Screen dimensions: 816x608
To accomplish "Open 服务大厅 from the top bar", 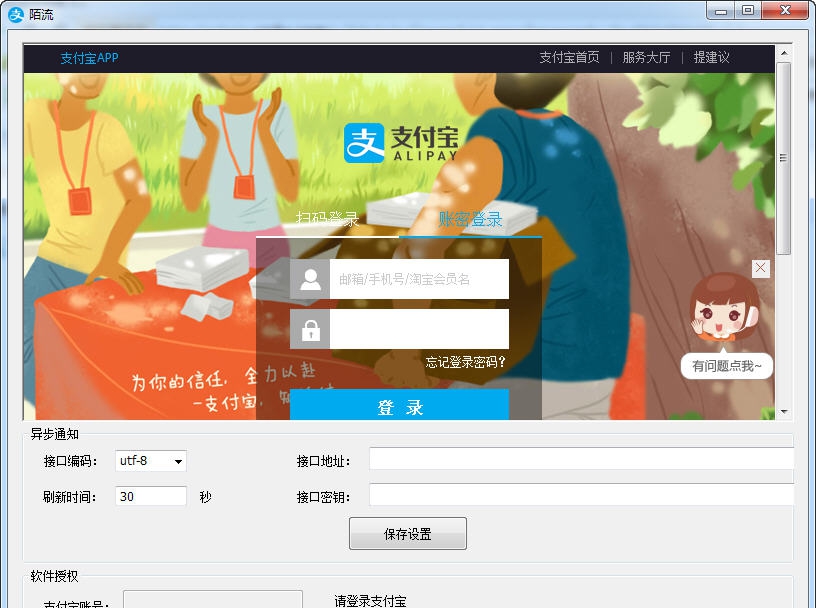I will pyautogui.click(x=646, y=57).
